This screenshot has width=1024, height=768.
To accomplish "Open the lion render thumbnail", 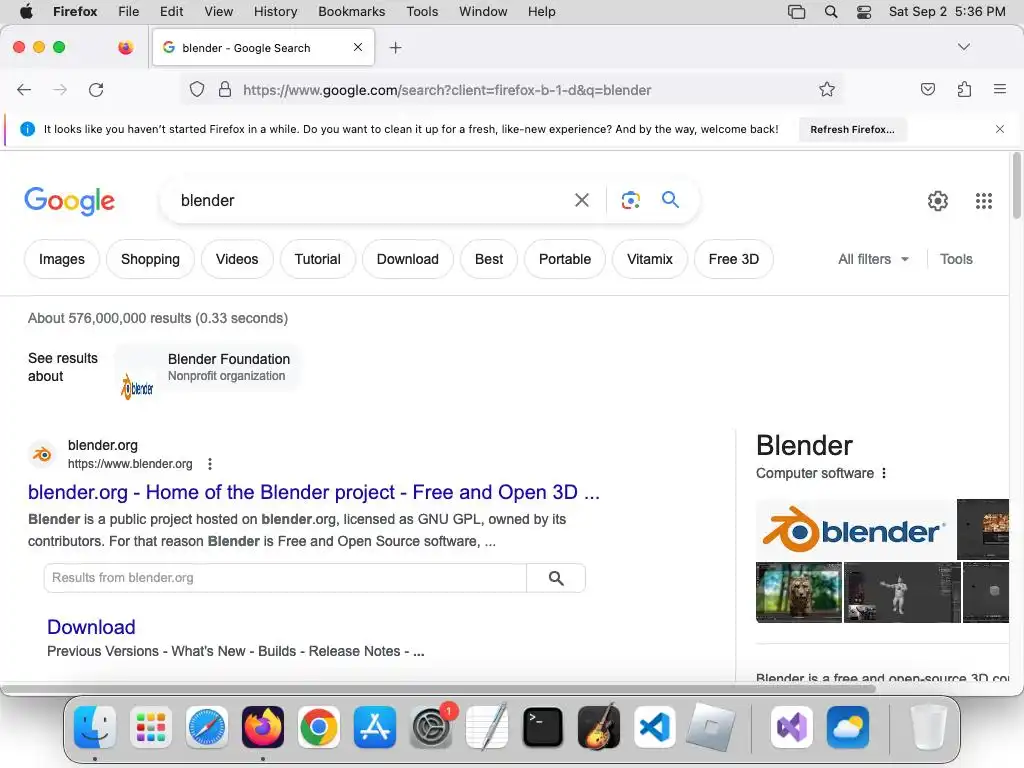I will pyautogui.click(x=799, y=592).
